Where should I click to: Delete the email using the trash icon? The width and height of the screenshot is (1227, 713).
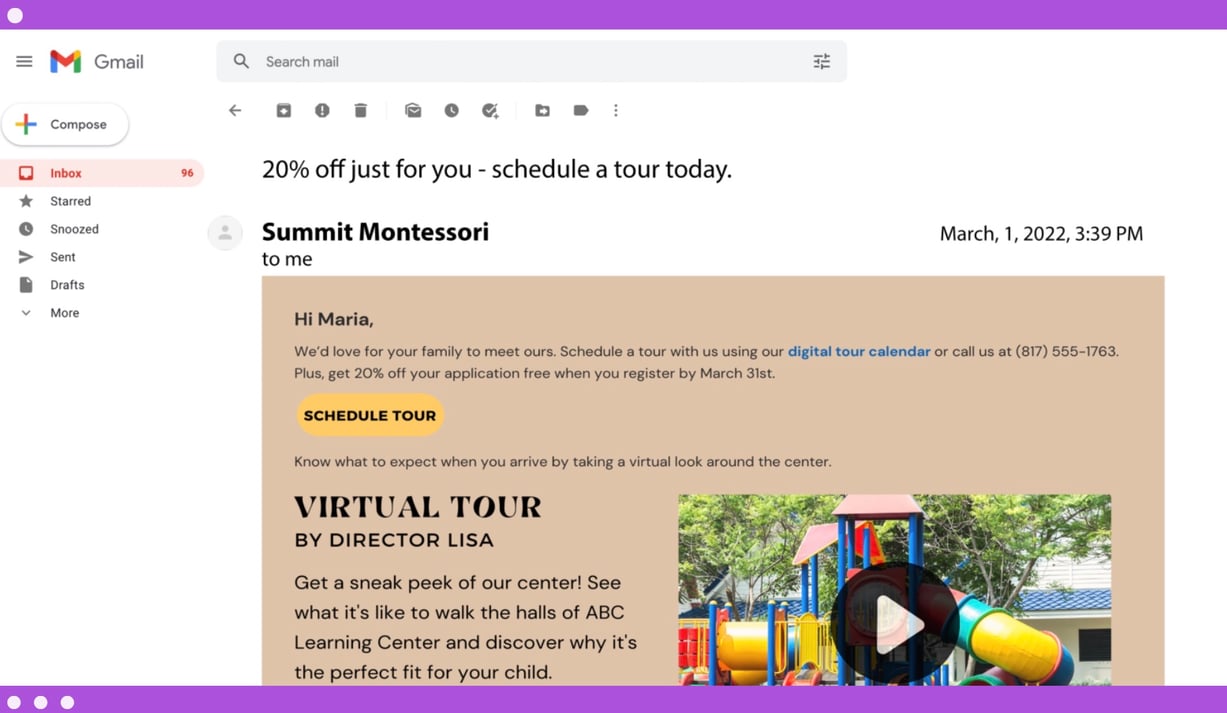361,110
